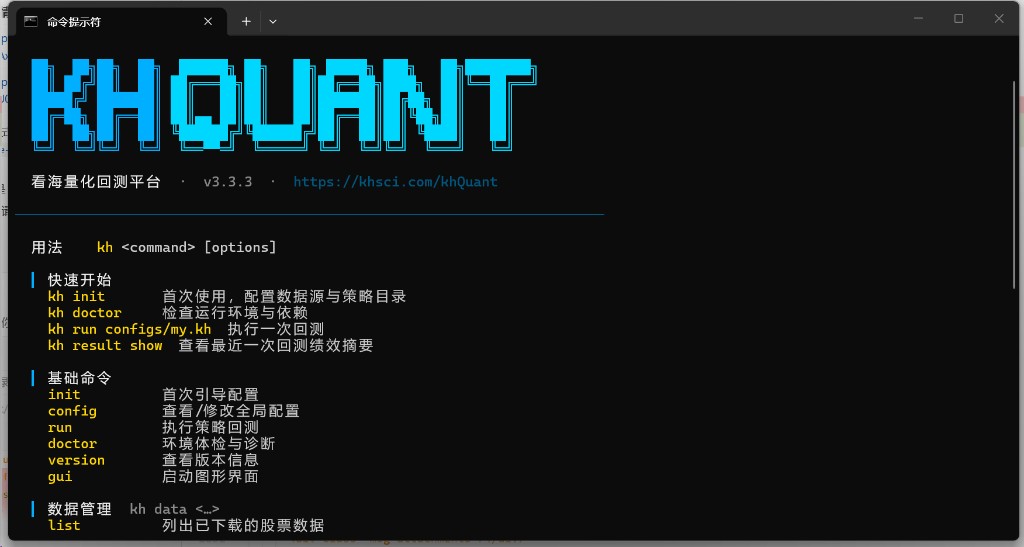Click the version text v3.3.3
The height and width of the screenshot is (547, 1024).
pos(228,182)
